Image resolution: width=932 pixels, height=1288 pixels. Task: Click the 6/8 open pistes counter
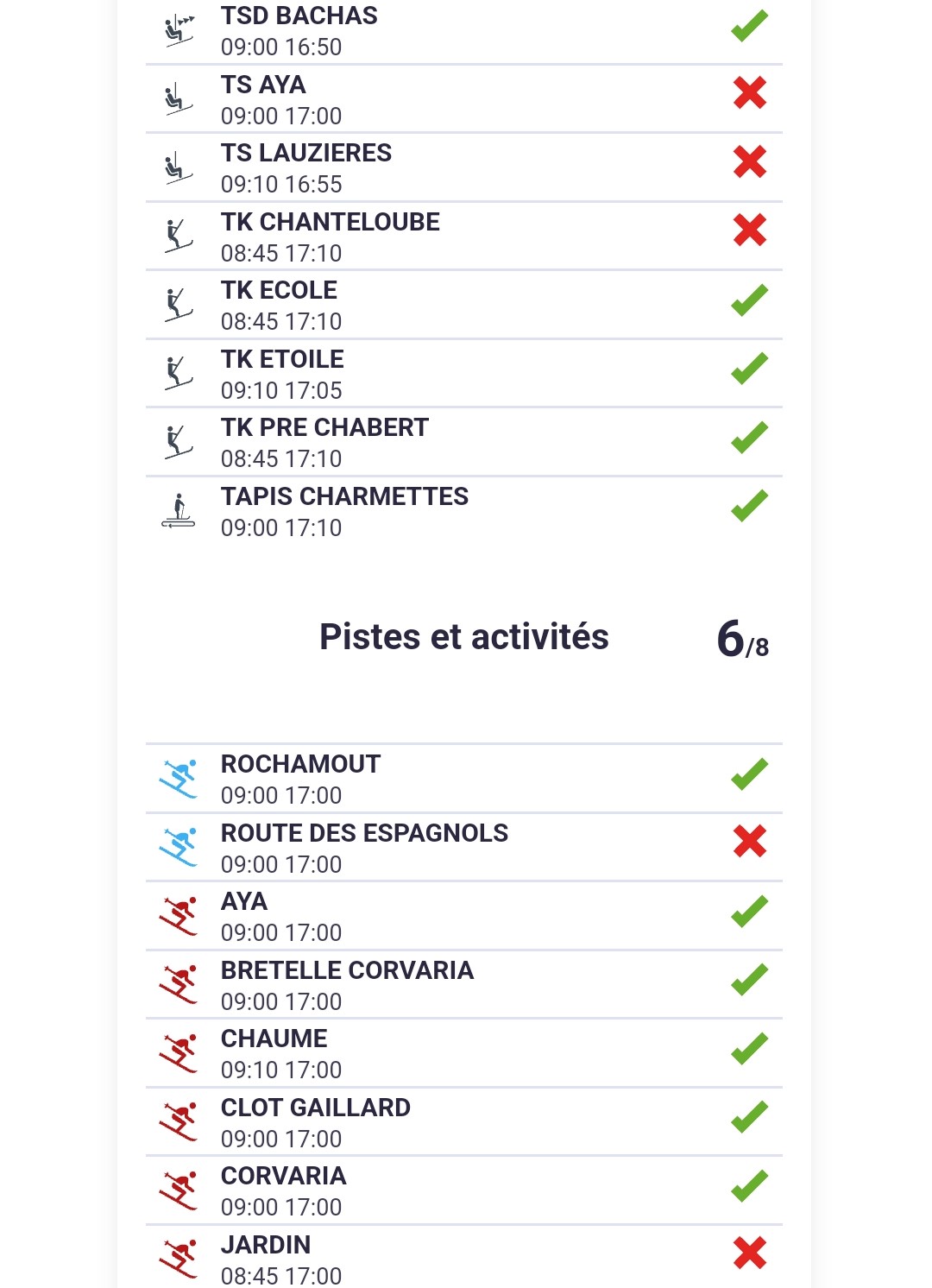742,640
